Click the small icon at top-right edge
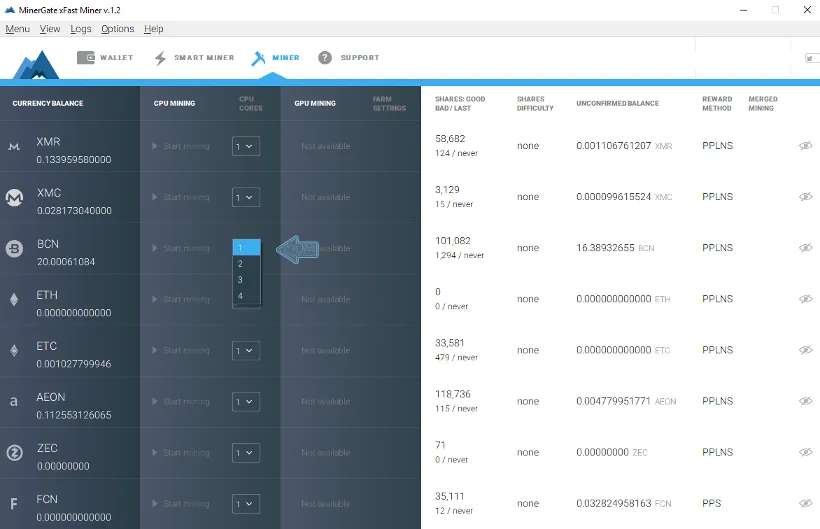Image resolution: width=820 pixels, height=529 pixels. coord(811,58)
